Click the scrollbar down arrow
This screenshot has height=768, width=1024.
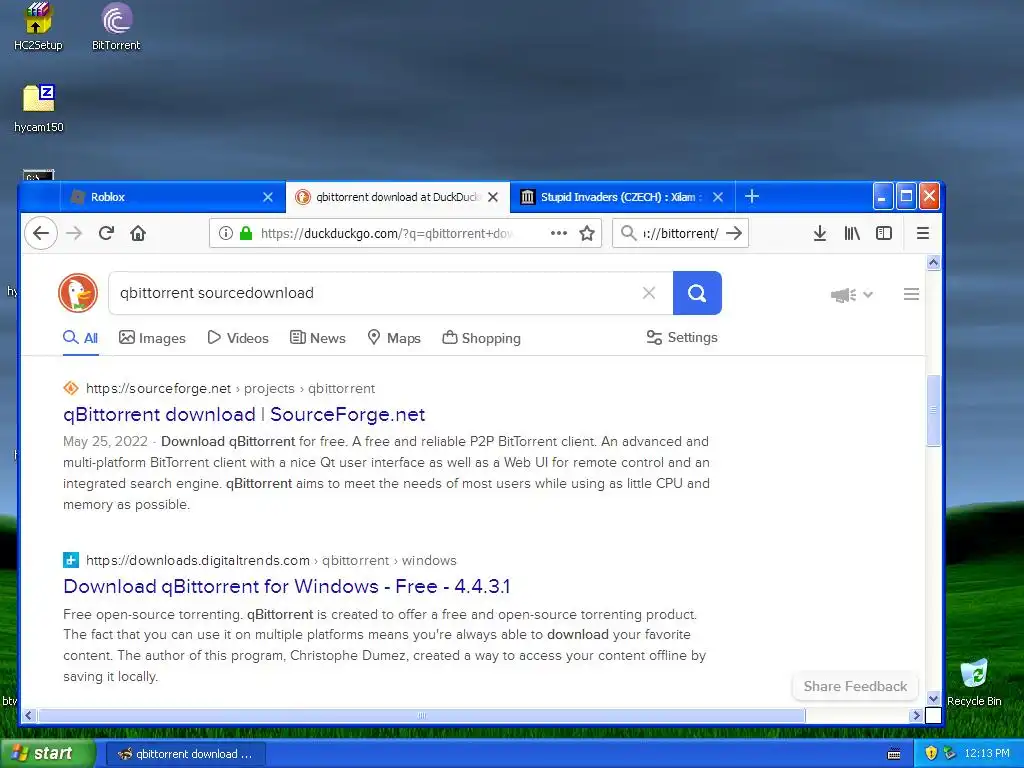(x=933, y=698)
